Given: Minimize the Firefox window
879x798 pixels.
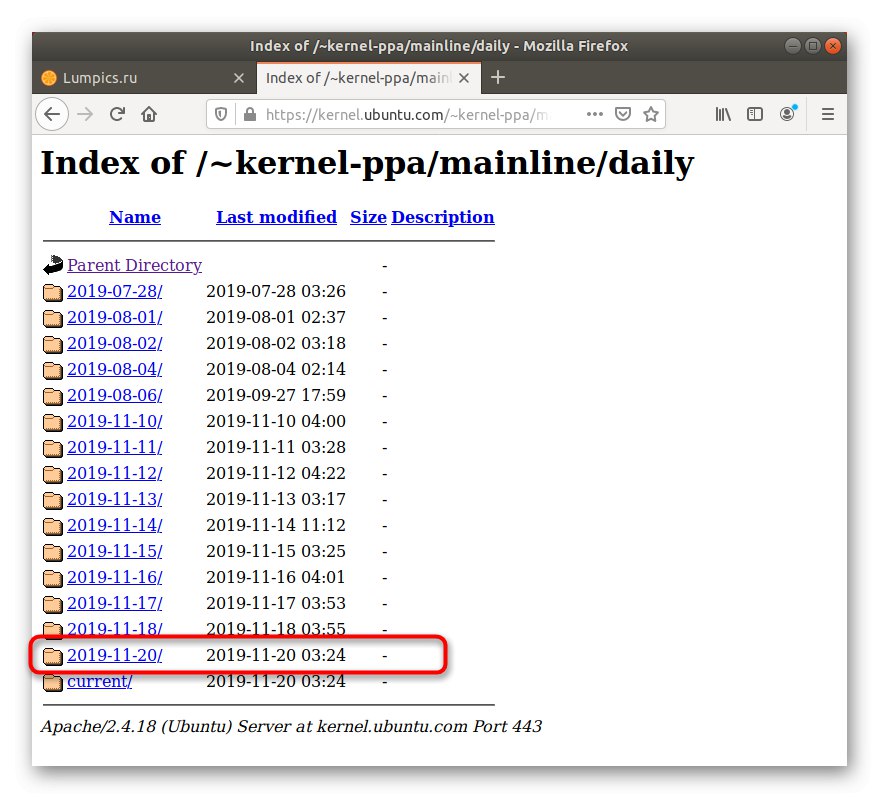Looking at the screenshot, I should click(793, 46).
